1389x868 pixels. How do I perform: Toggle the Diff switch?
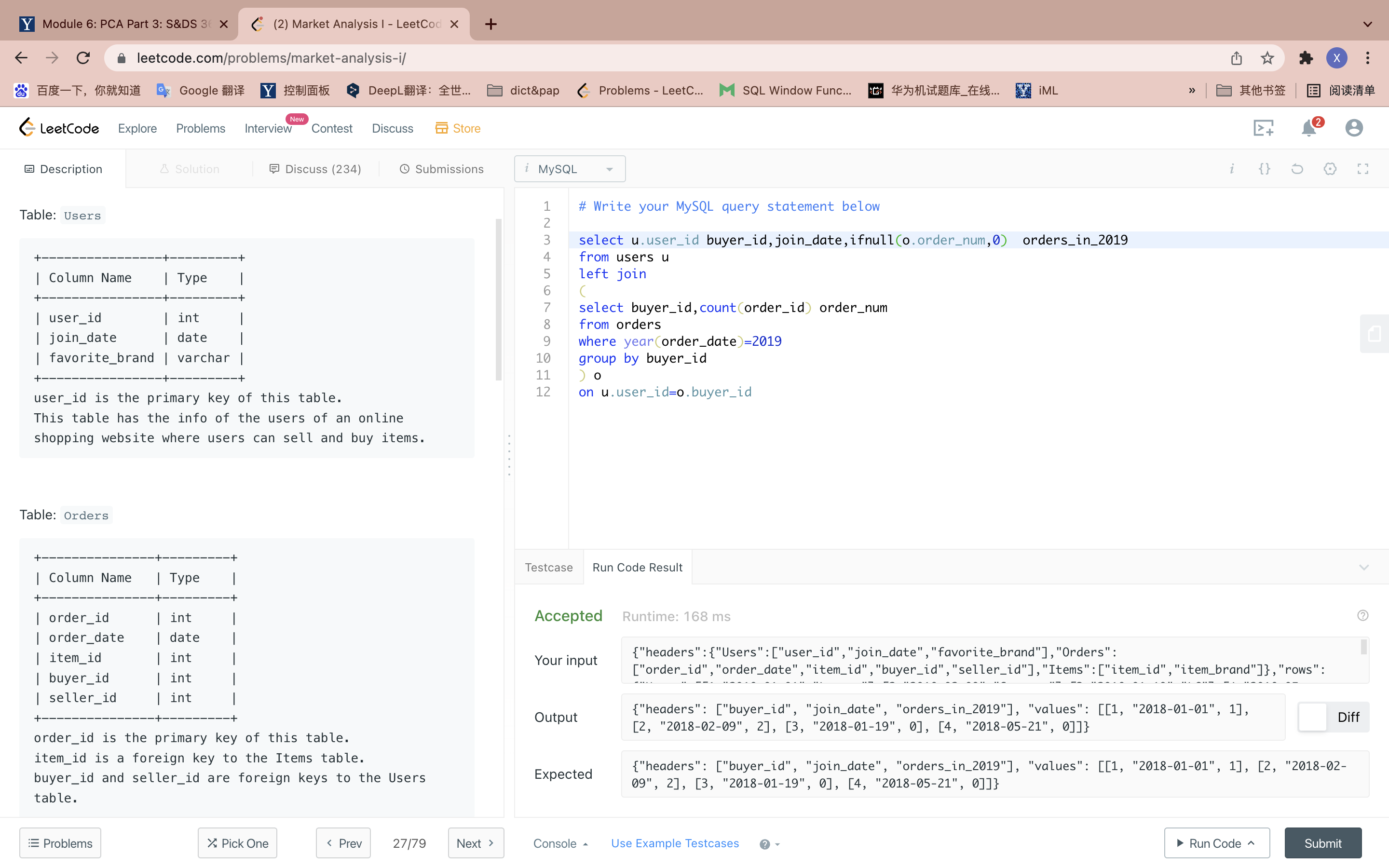point(1313,717)
